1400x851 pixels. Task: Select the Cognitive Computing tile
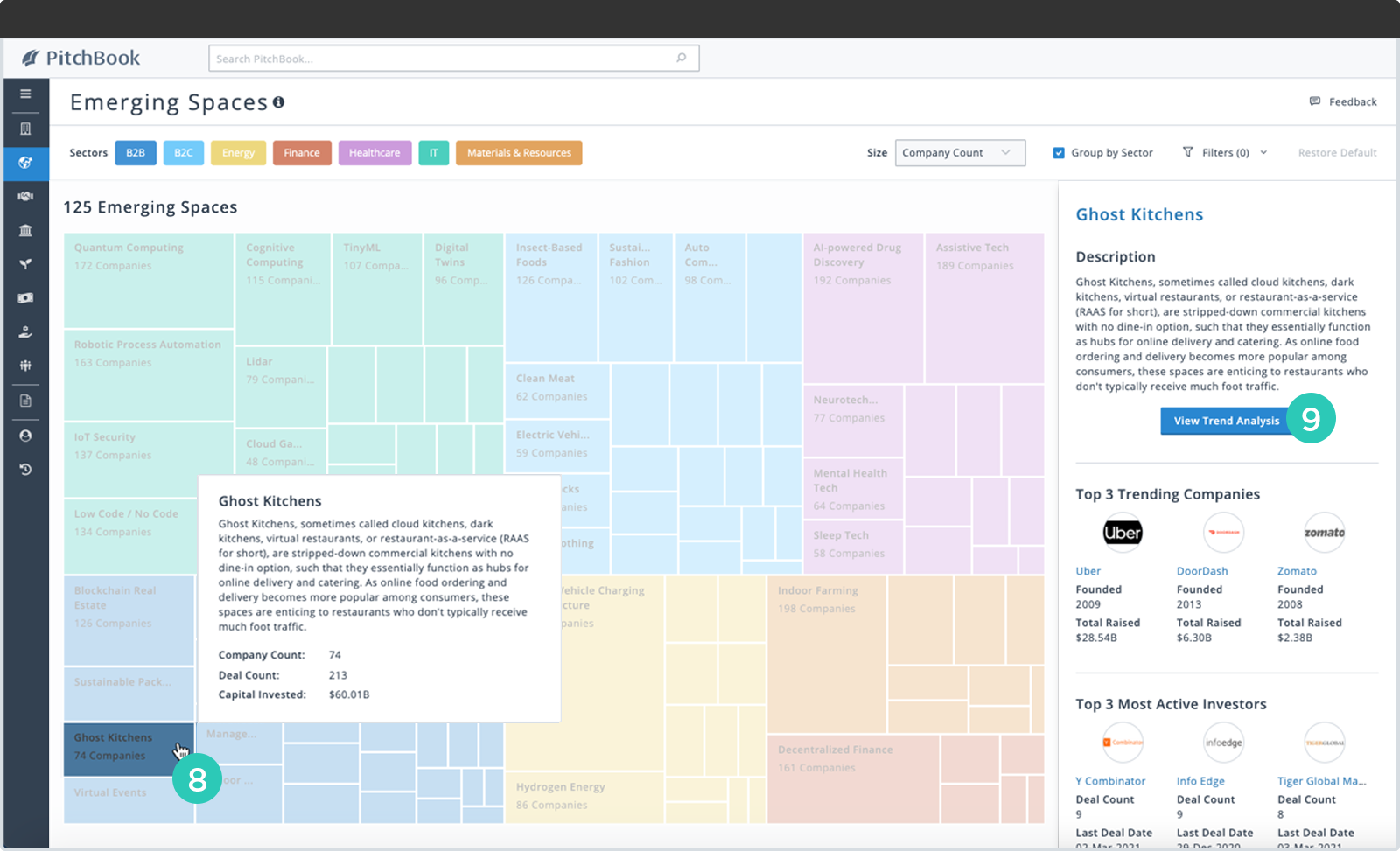[x=283, y=289]
